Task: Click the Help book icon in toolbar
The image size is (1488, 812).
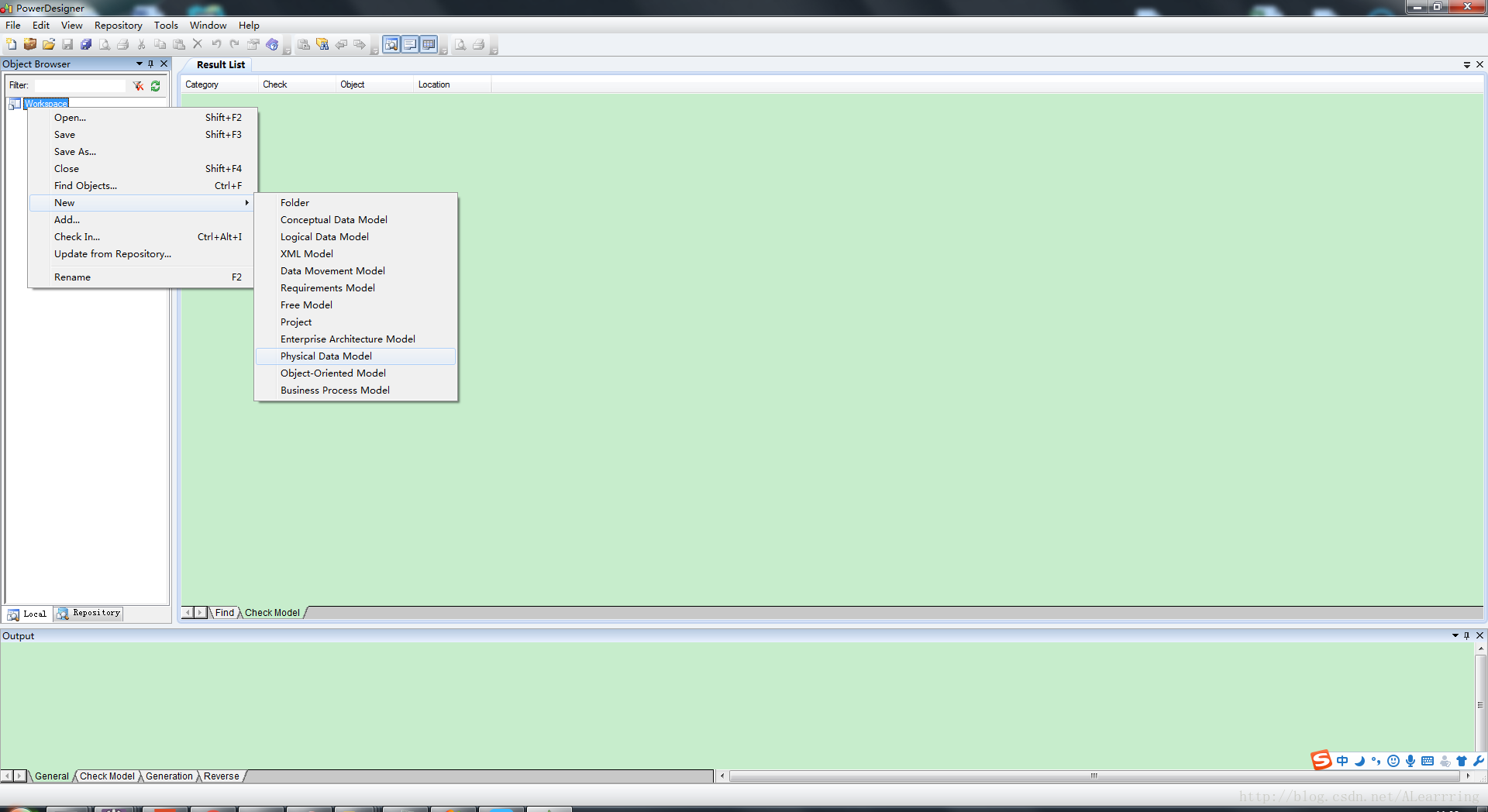Action: (x=272, y=44)
